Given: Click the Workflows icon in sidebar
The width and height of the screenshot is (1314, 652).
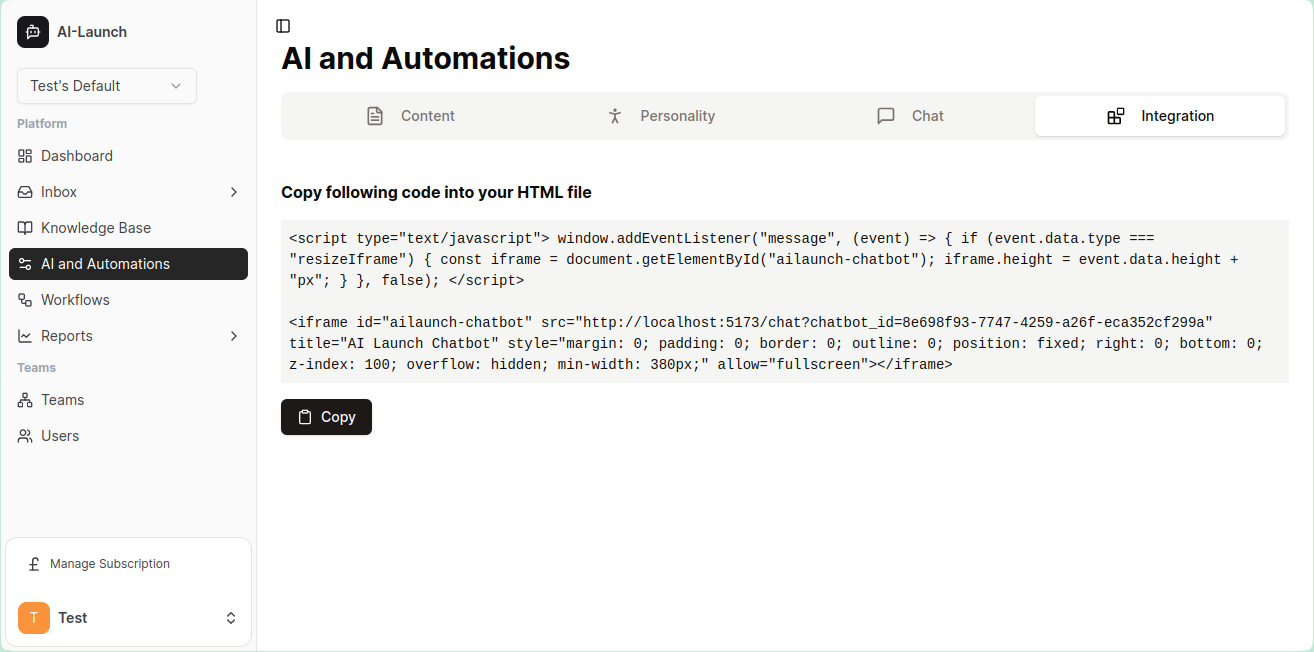Looking at the screenshot, I should click(x=25, y=300).
